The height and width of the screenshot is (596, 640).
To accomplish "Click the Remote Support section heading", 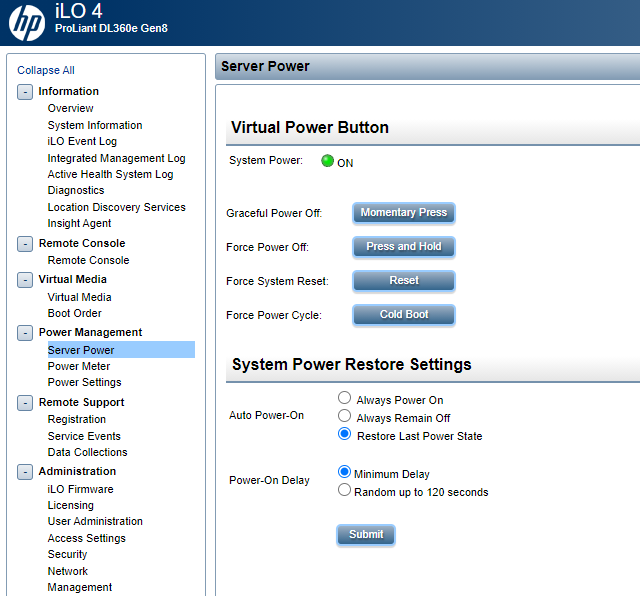I will coord(81,402).
